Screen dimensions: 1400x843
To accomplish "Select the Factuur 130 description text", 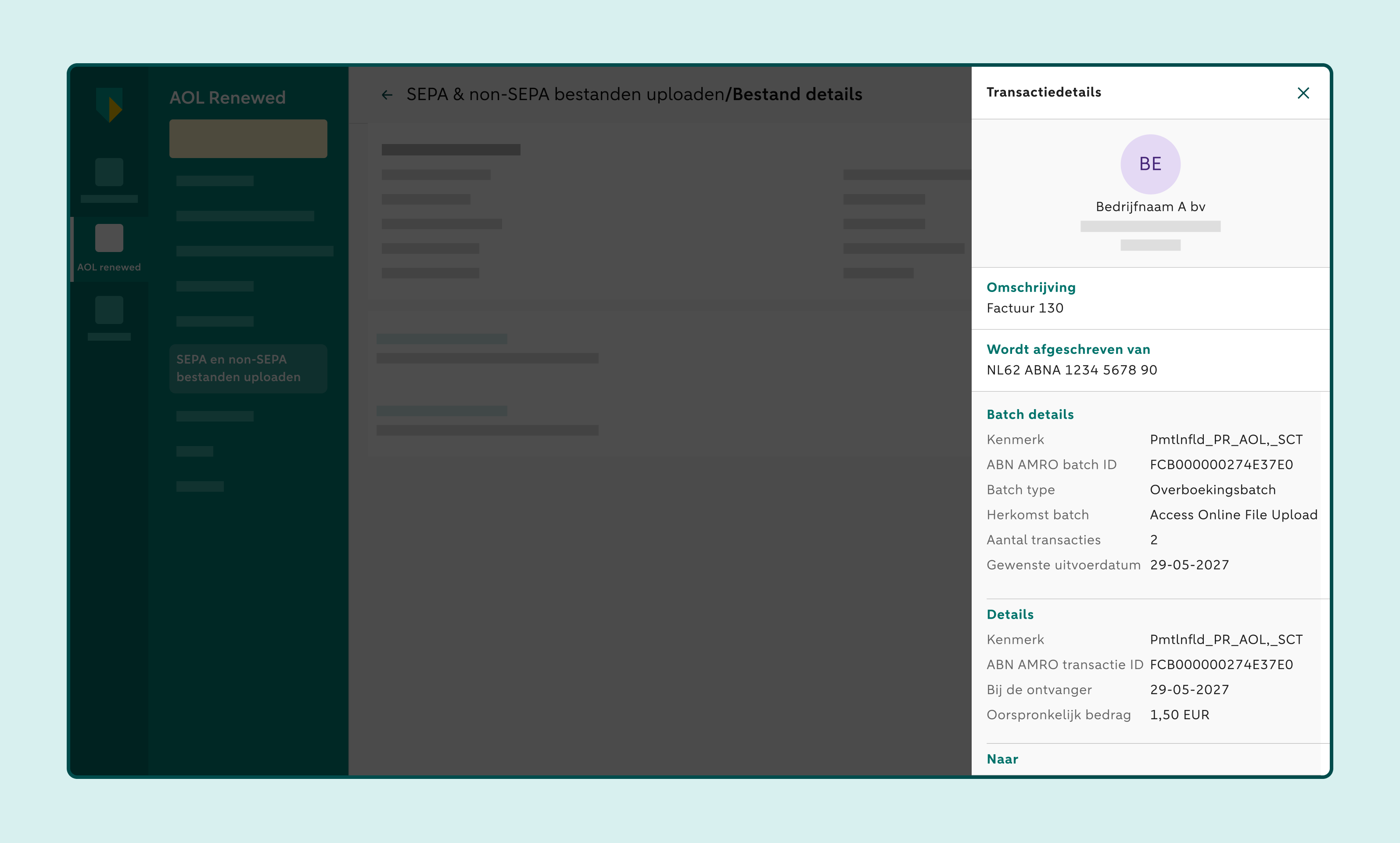I will click(x=1025, y=308).
